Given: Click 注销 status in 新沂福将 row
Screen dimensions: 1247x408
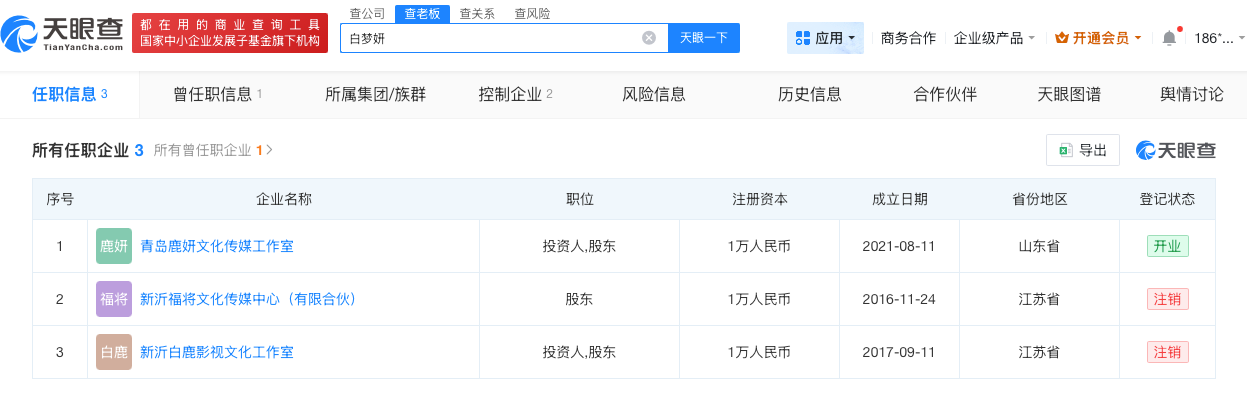Looking at the screenshot, I should 1167,299.
